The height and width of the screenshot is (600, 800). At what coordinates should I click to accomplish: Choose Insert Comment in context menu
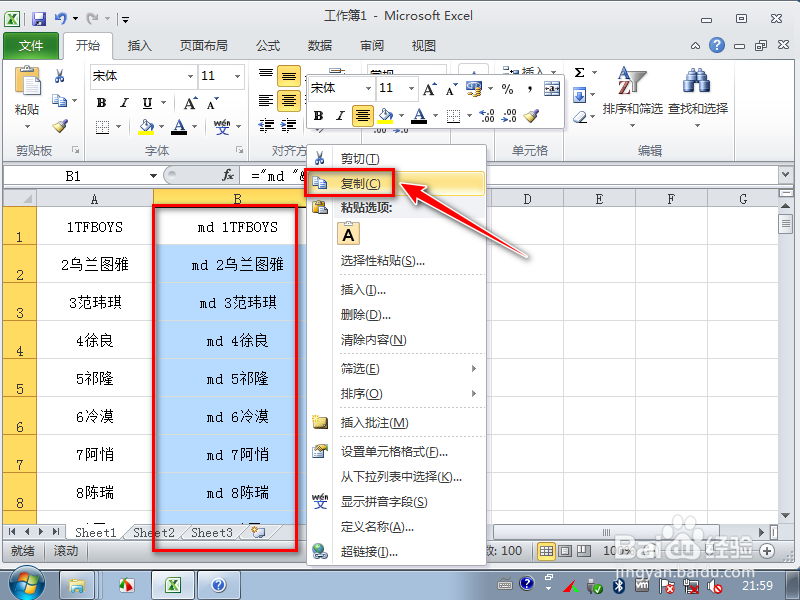[395, 422]
